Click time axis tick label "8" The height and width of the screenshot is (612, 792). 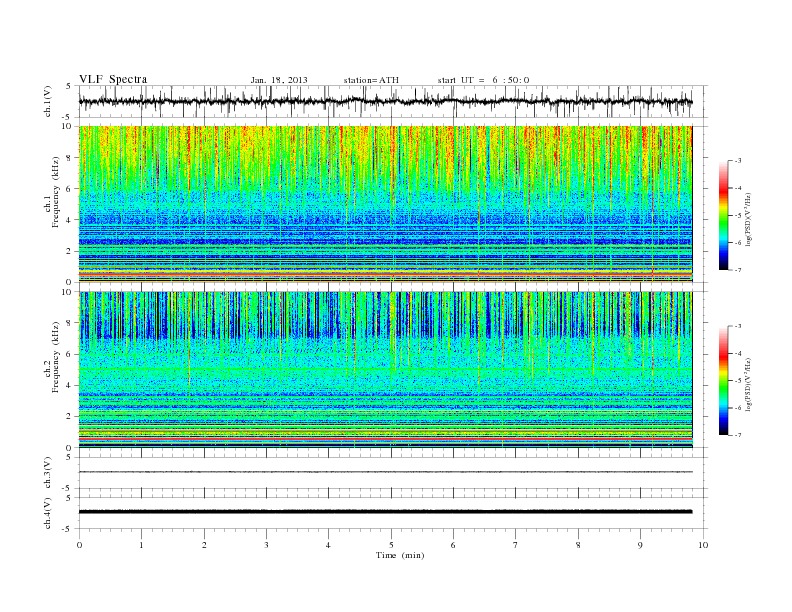578,545
